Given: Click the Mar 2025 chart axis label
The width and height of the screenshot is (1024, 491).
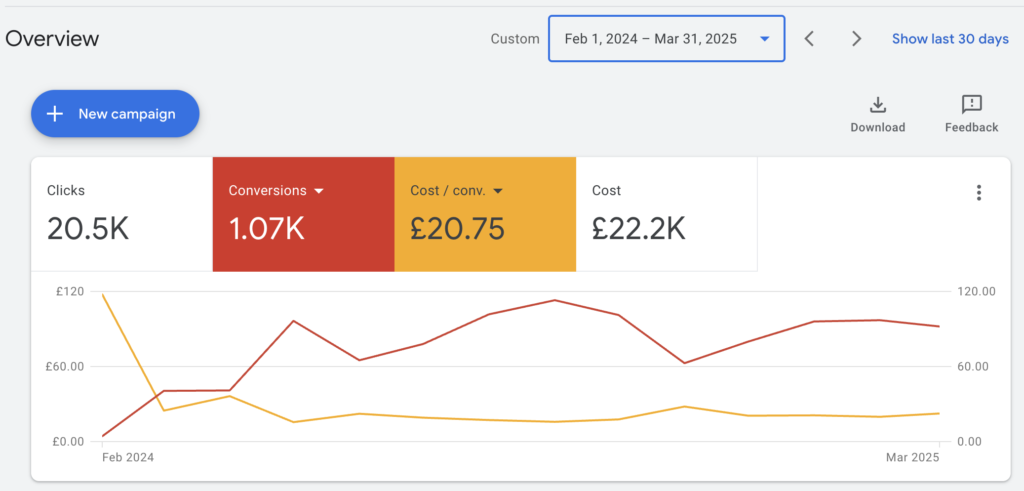Looking at the screenshot, I should (914, 457).
